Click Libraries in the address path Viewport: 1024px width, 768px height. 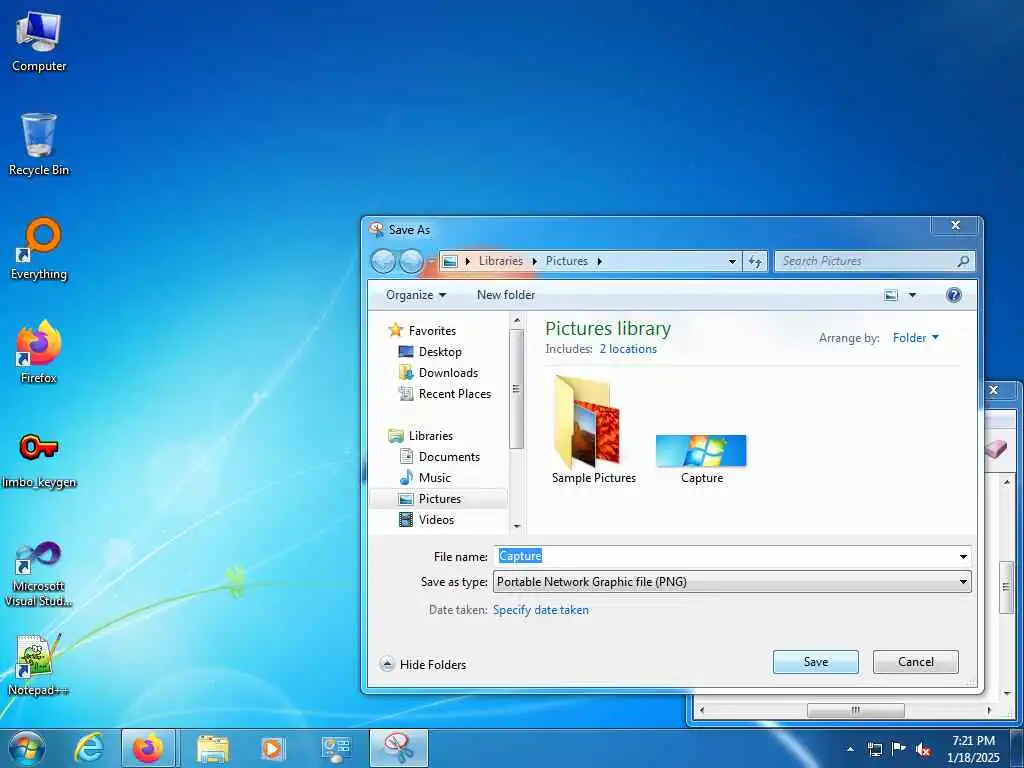500,261
